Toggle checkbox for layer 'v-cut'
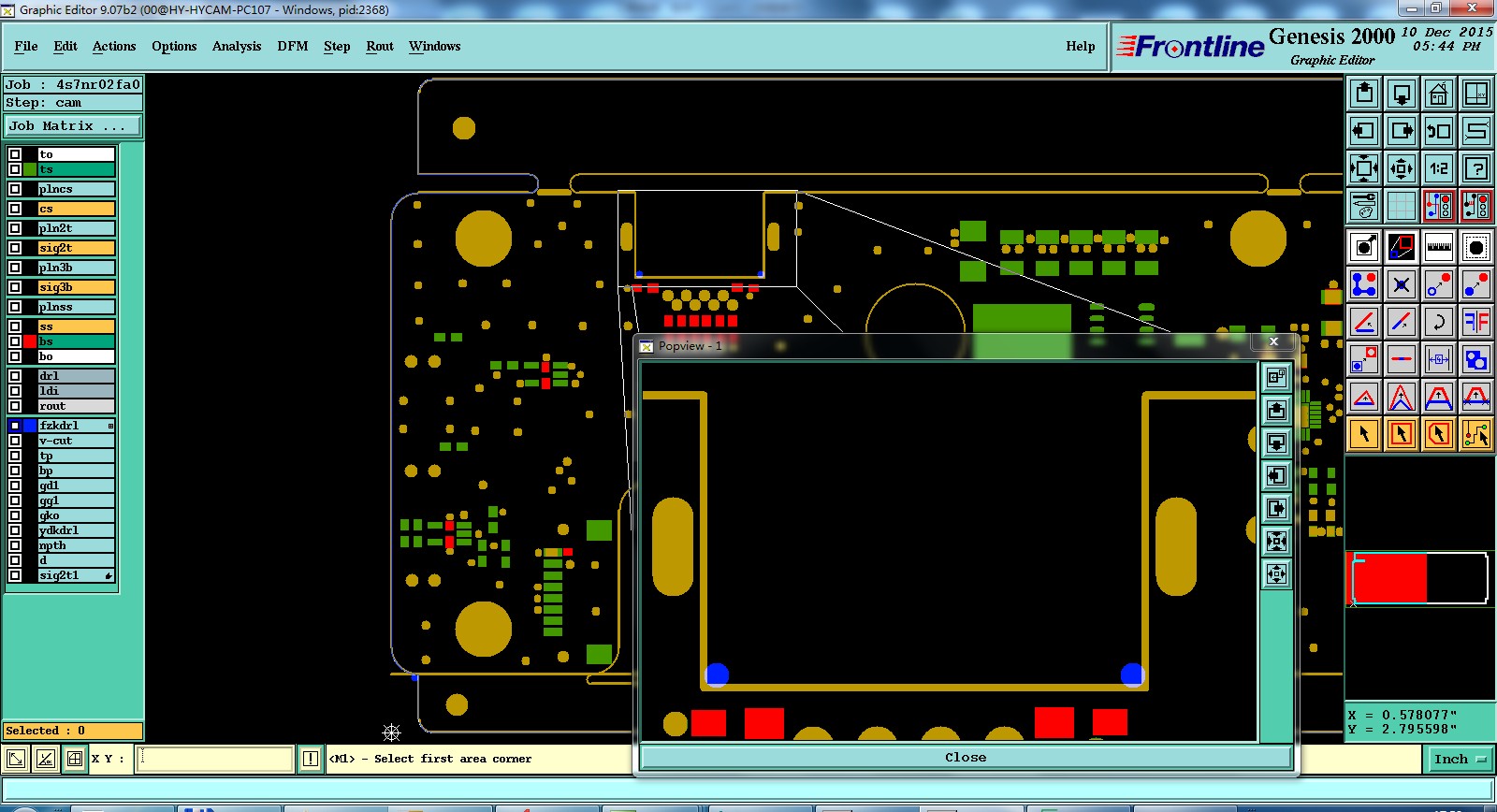This screenshot has width=1497, height=812. [x=15, y=441]
